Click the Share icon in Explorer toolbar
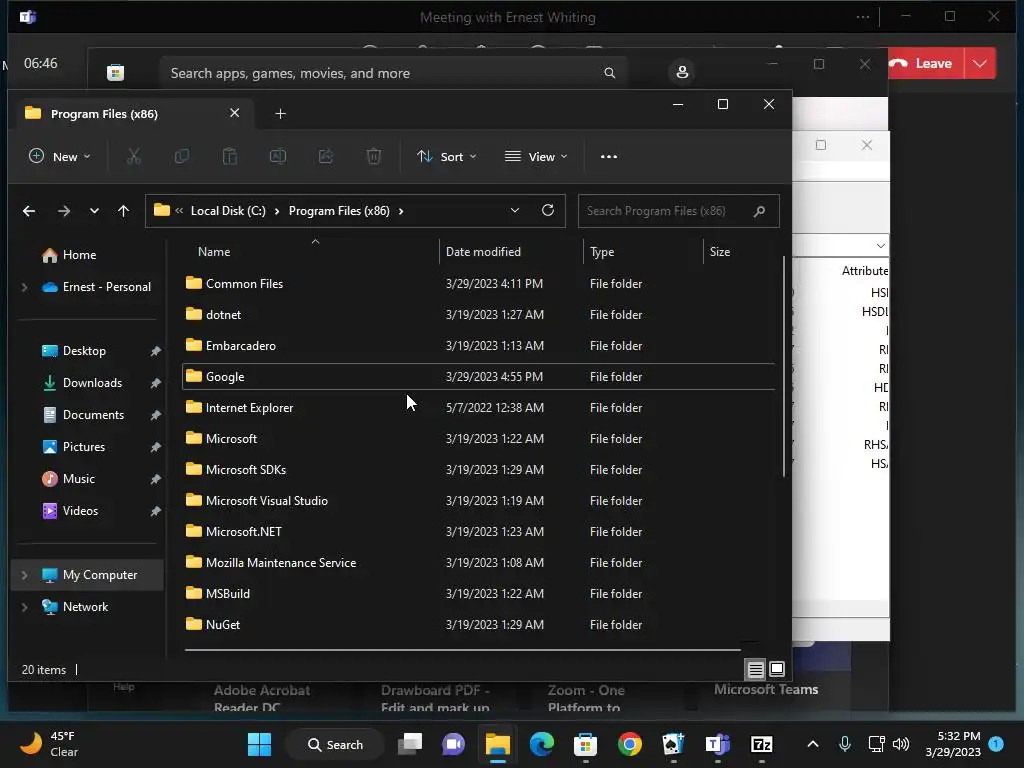This screenshot has width=1024, height=768. coord(325,156)
